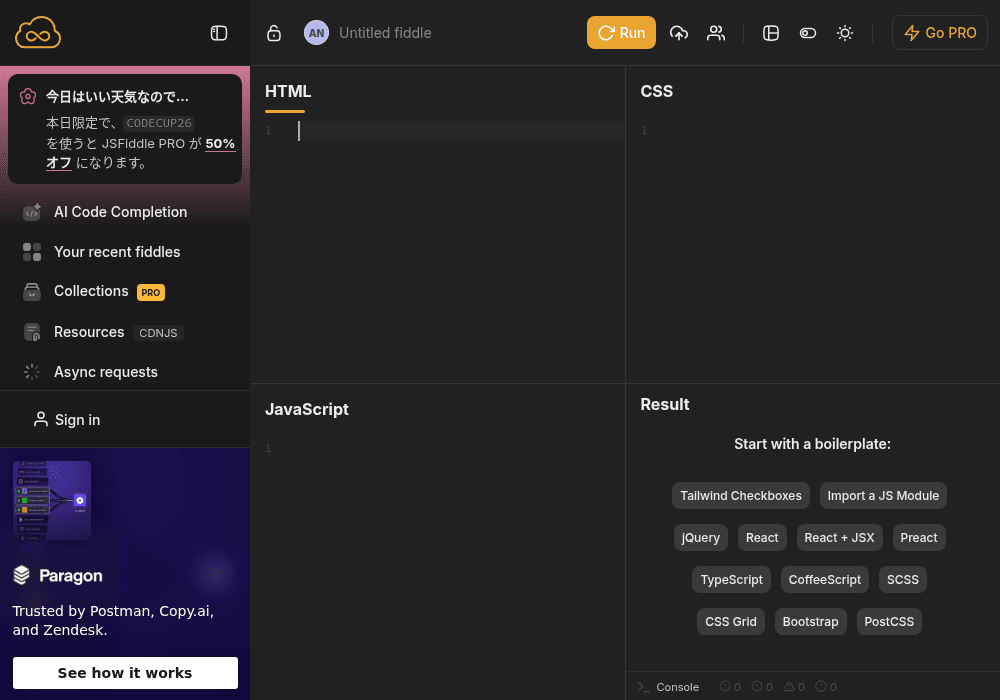Open the editor layout icon
The image size is (1000, 700).
pos(770,33)
